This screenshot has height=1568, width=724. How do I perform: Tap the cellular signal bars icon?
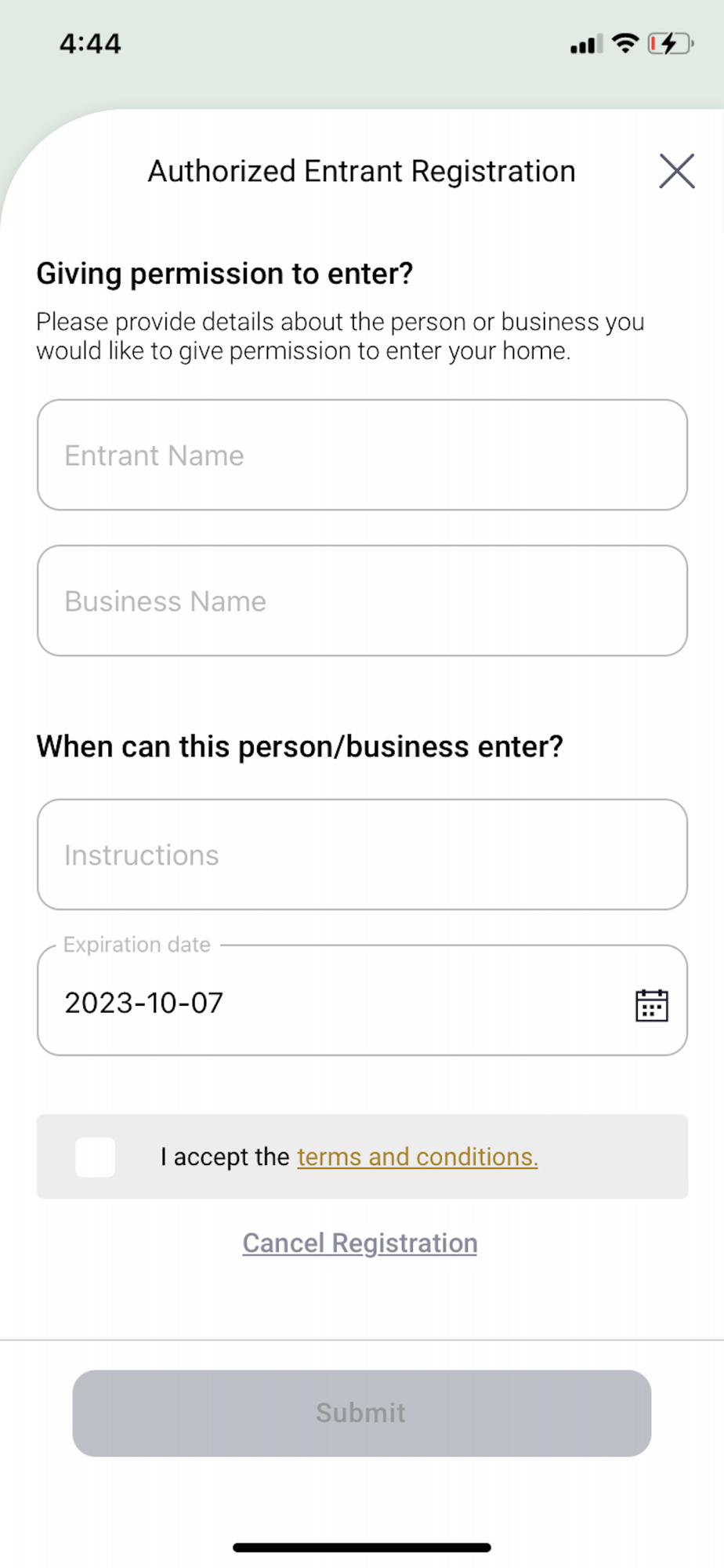coord(586,45)
